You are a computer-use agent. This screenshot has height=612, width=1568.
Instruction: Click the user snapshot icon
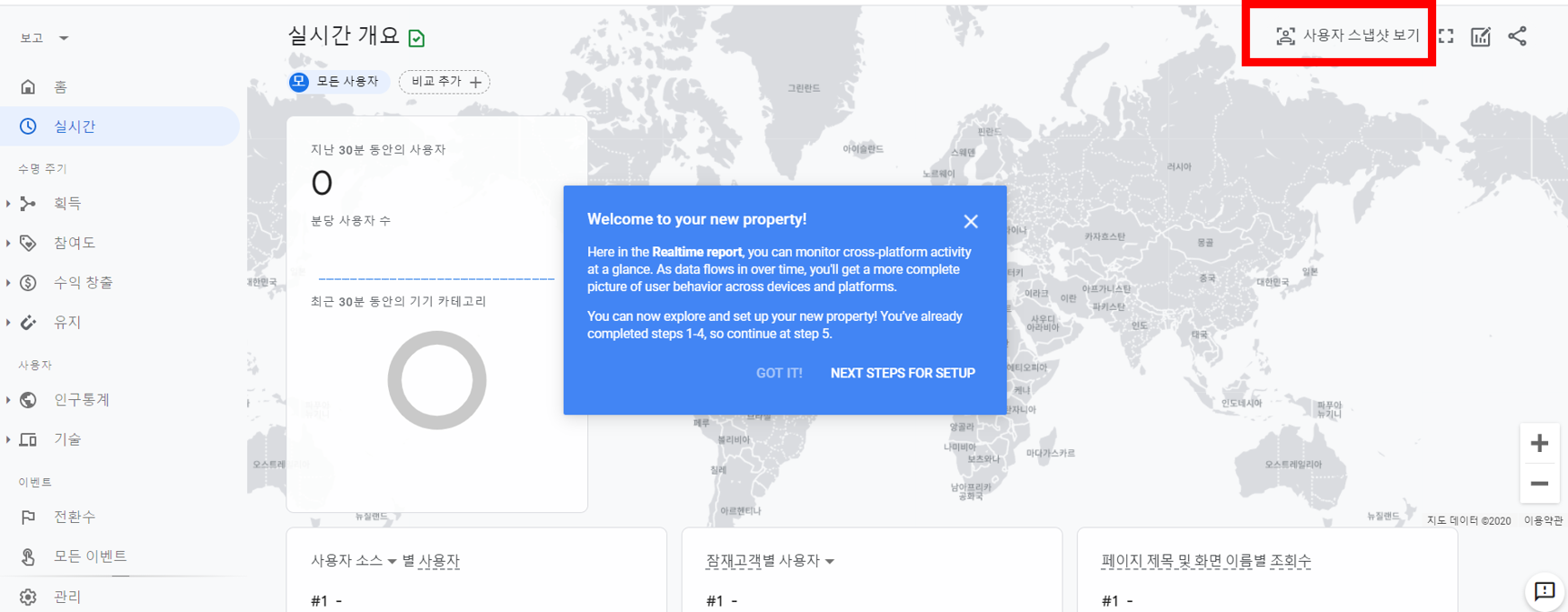[x=1285, y=36]
